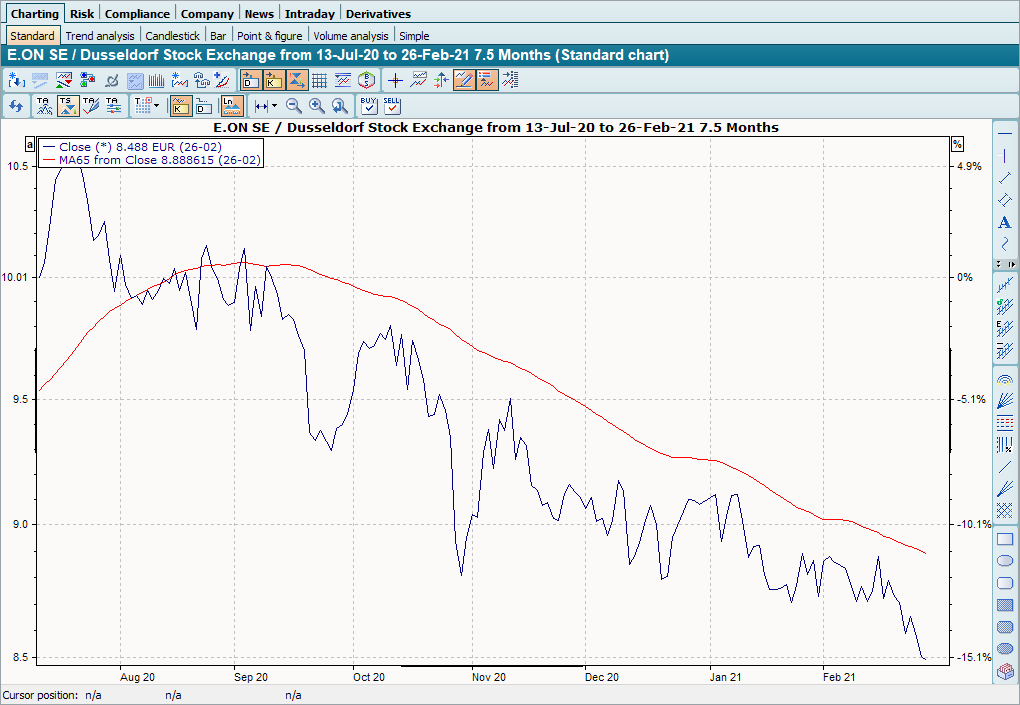1020x705 pixels.
Task: Open the horizontal range arrow dropdown
Action: pos(265,105)
